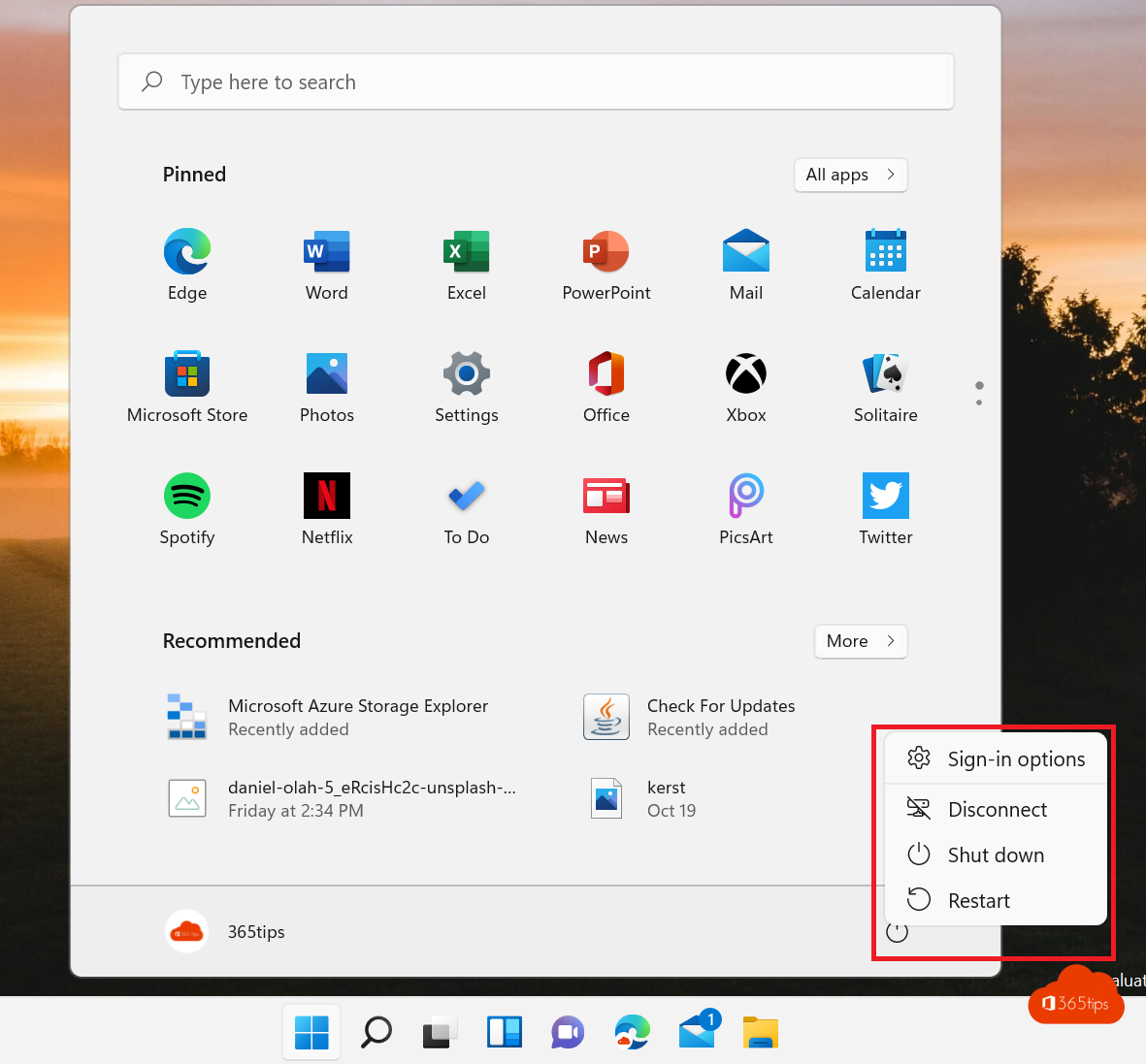
Task: Open Edge from the taskbar
Action: click(x=633, y=1032)
